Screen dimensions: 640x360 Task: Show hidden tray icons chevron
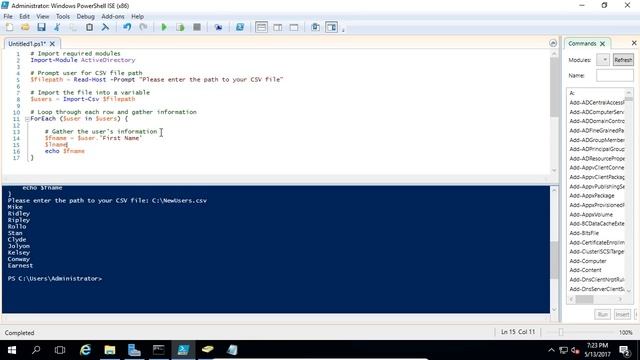tap(551, 350)
